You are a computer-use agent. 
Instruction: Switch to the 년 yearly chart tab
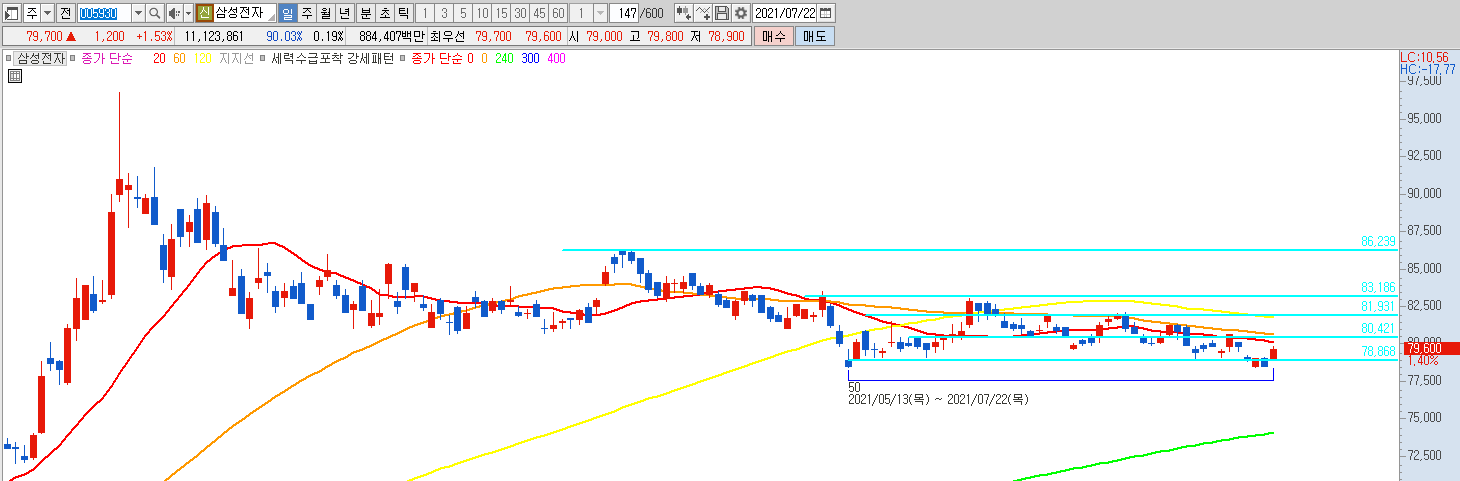point(345,13)
